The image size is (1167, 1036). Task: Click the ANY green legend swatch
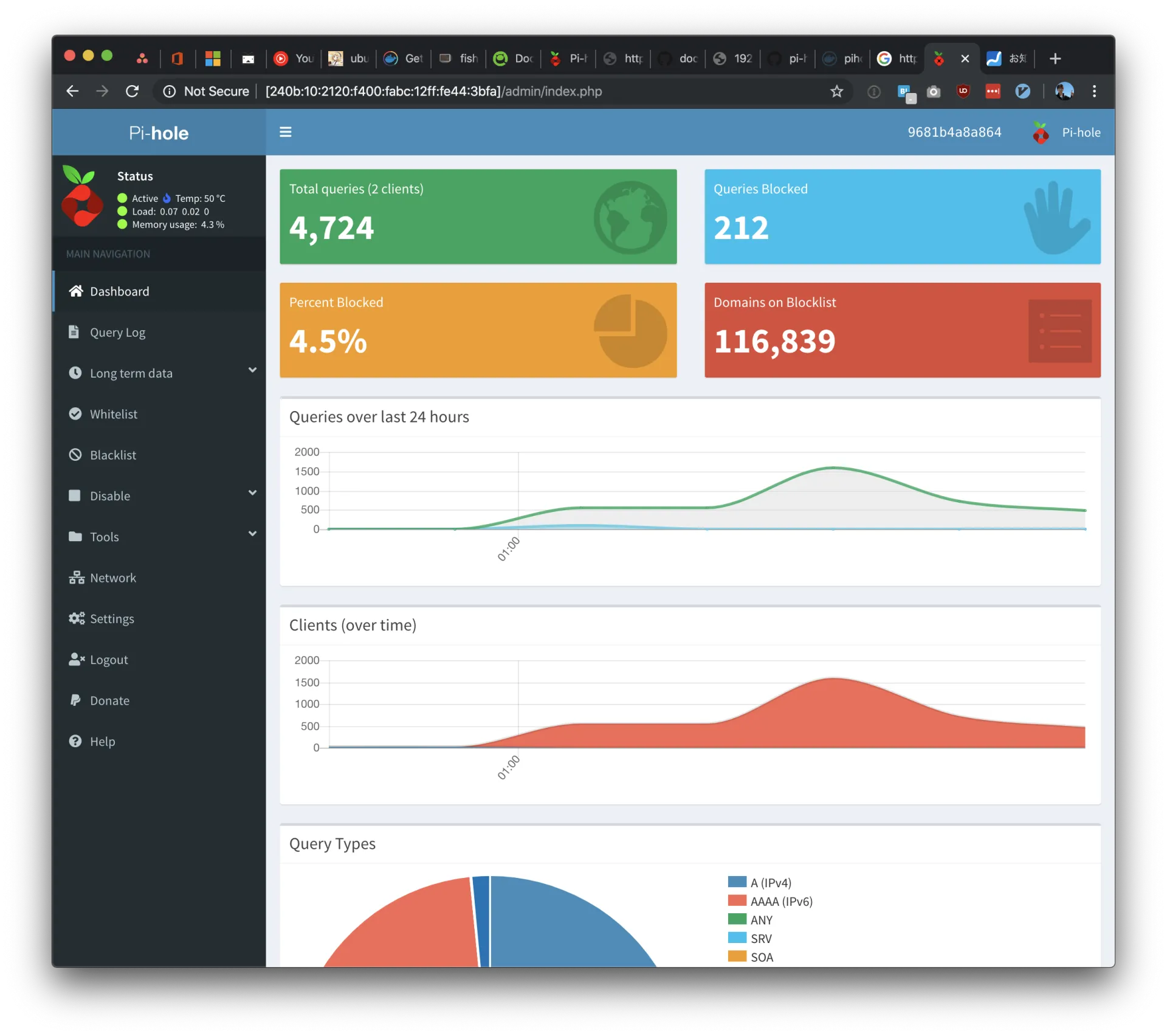click(737, 919)
